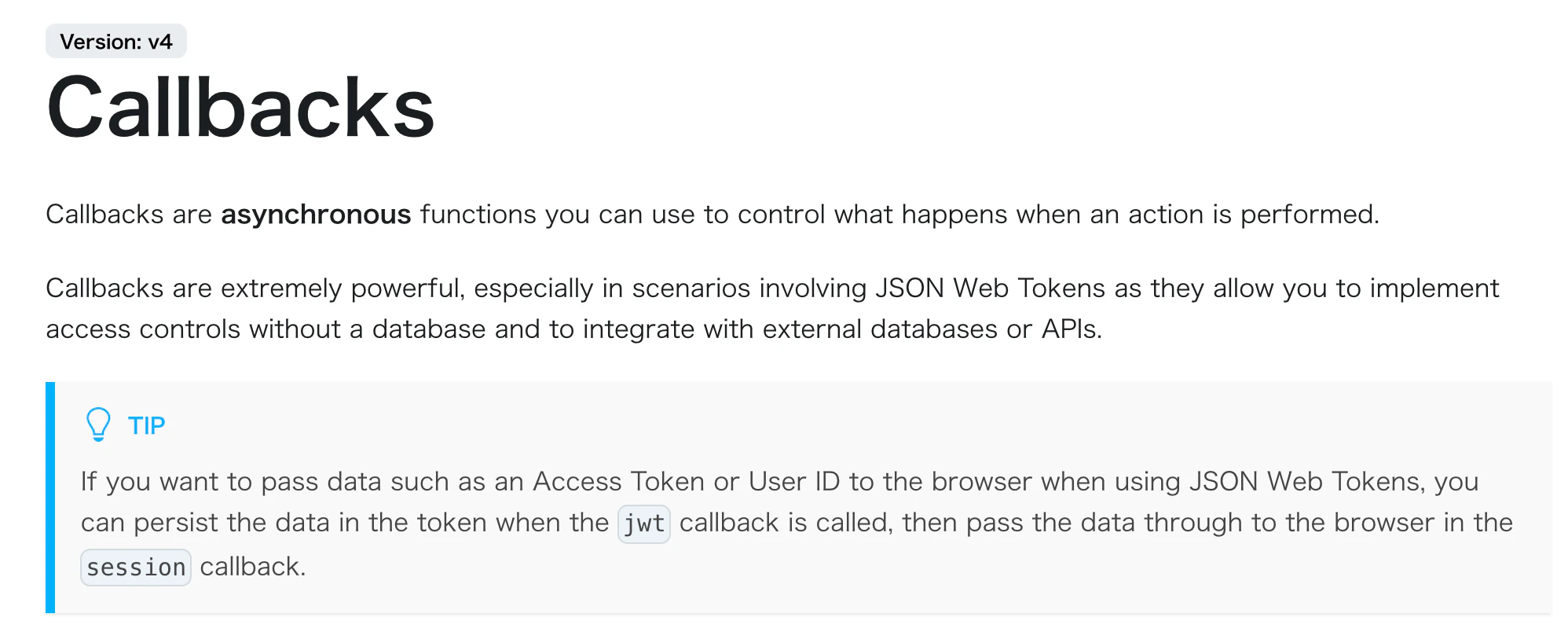Click the word APIs ending the second paragraph
The width and height of the screenshot is (1568, 632).
pos(1072,329)
